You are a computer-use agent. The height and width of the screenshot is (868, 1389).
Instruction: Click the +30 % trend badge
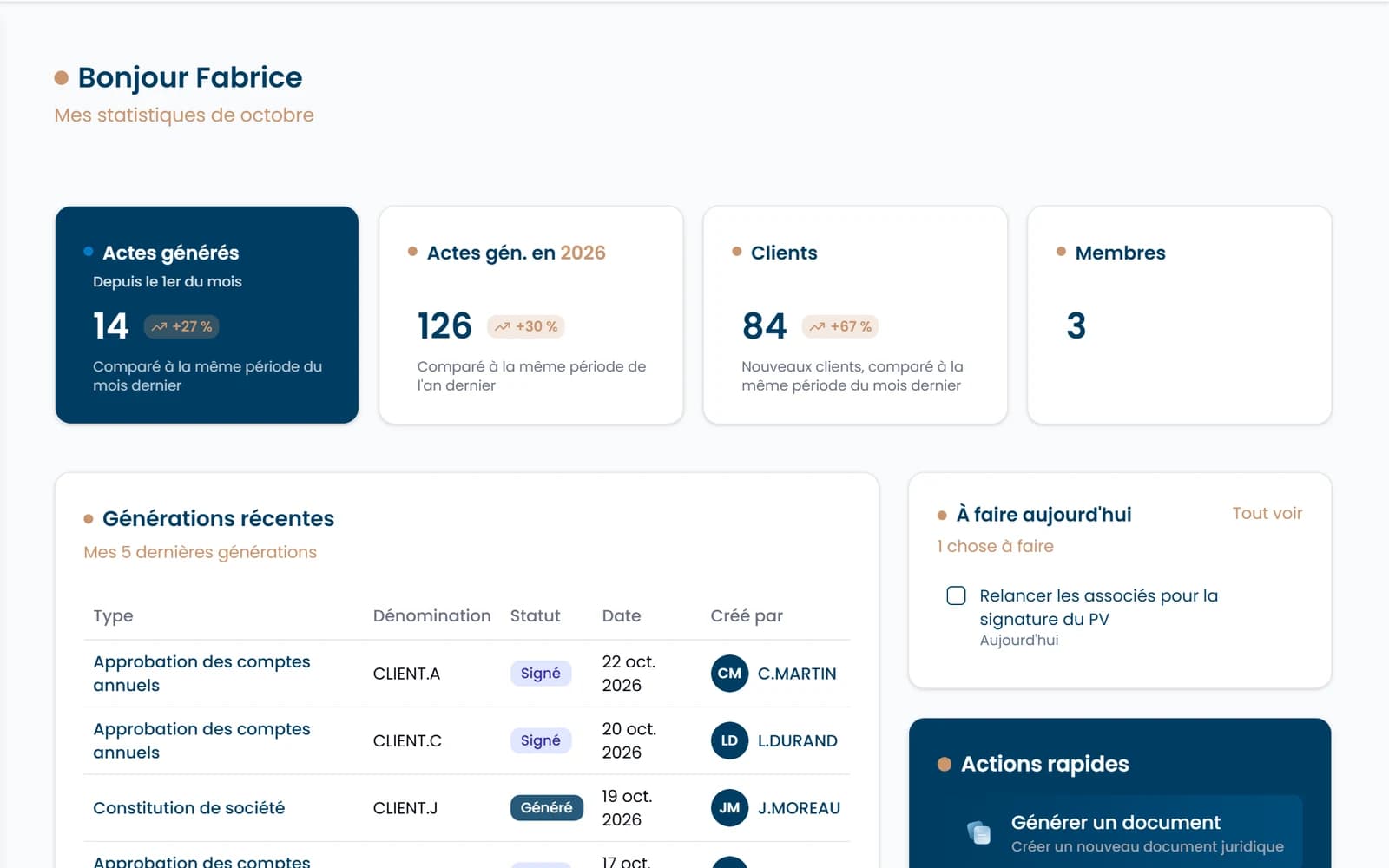(x=526, y=326)
